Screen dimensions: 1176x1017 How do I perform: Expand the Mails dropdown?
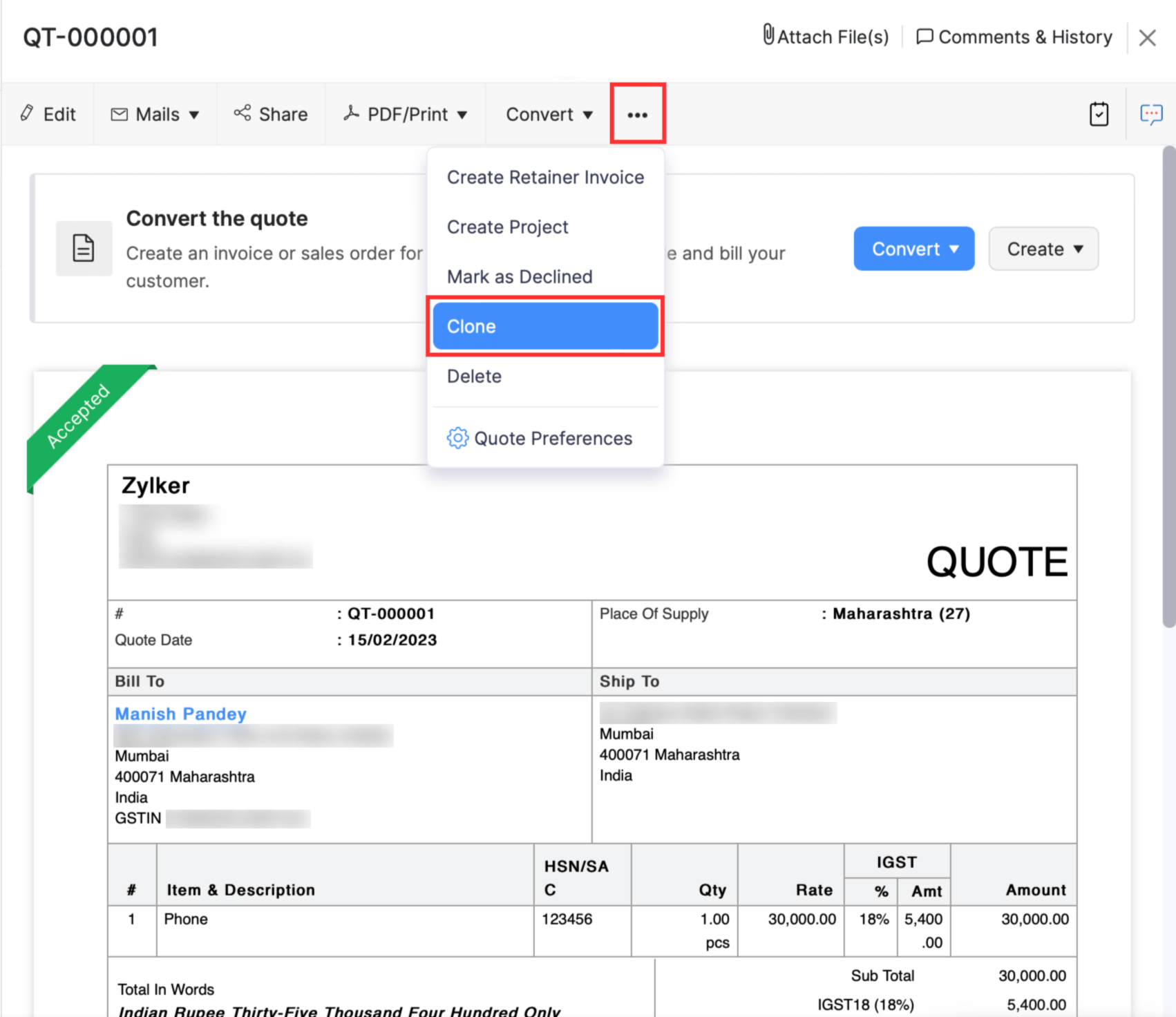pos(155,115)
